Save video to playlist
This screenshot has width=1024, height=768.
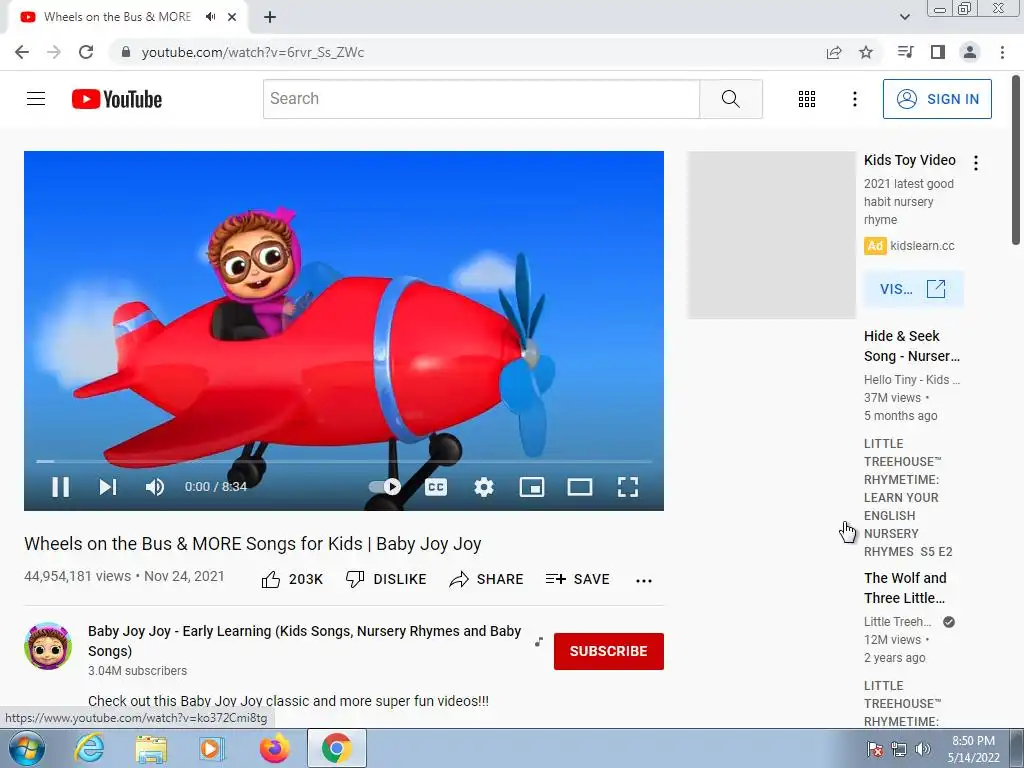[x=577, y=579]
